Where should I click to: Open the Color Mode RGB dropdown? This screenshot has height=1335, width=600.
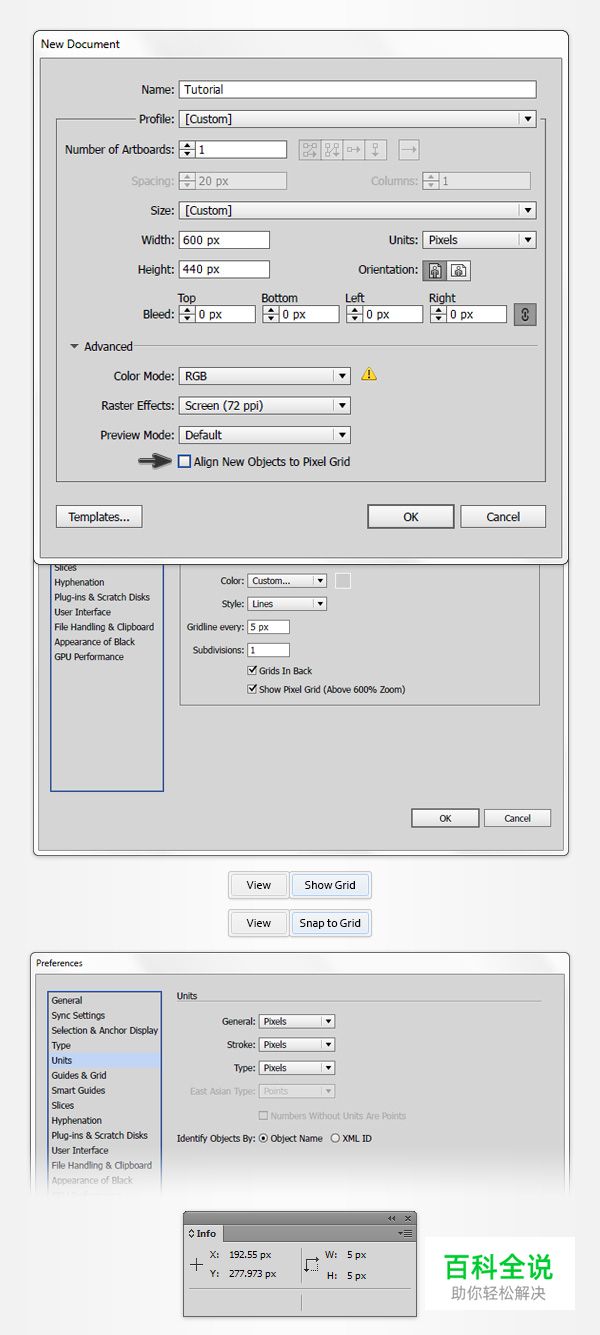click(264, 376)
